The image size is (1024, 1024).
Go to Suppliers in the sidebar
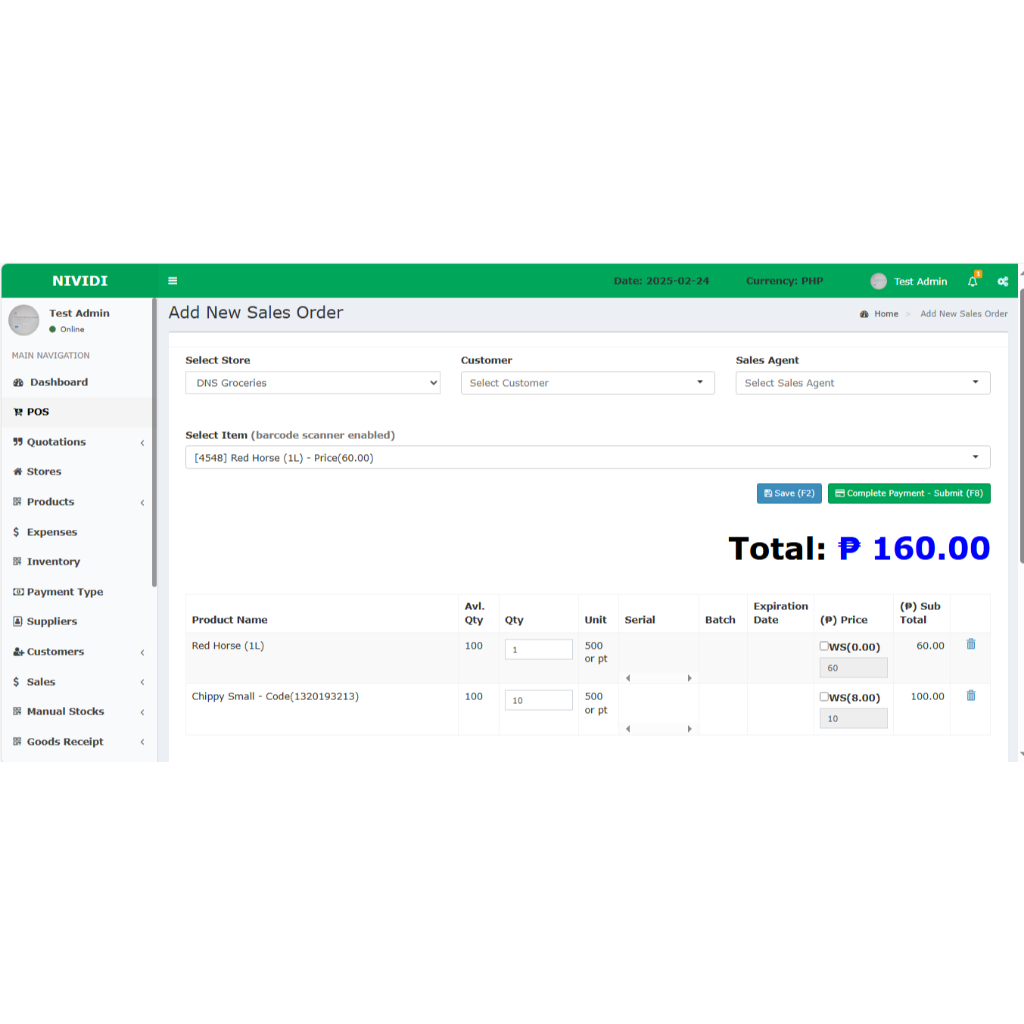tap(52, 621)
